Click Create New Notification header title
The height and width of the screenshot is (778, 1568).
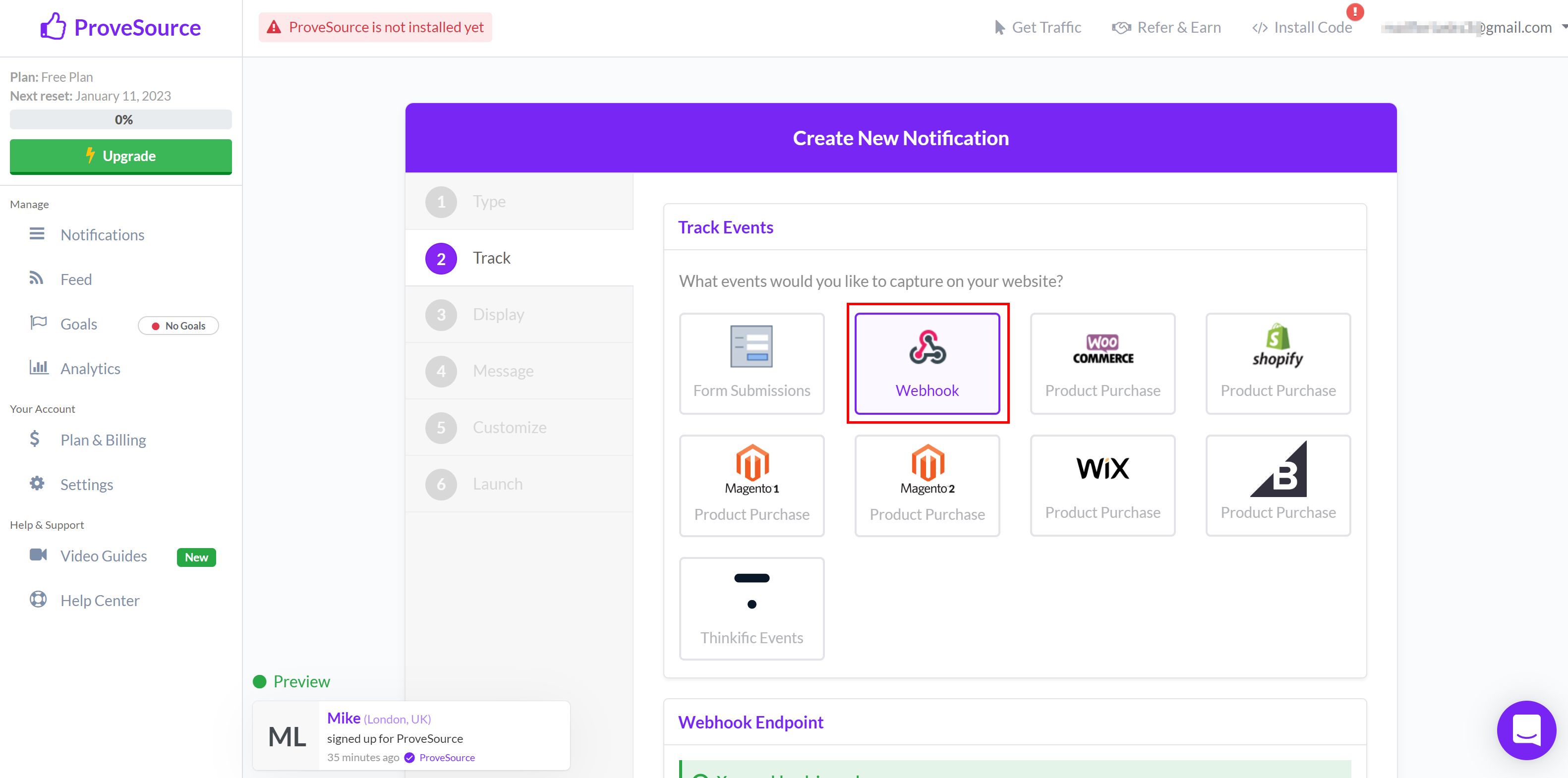(x=900, y=138)
